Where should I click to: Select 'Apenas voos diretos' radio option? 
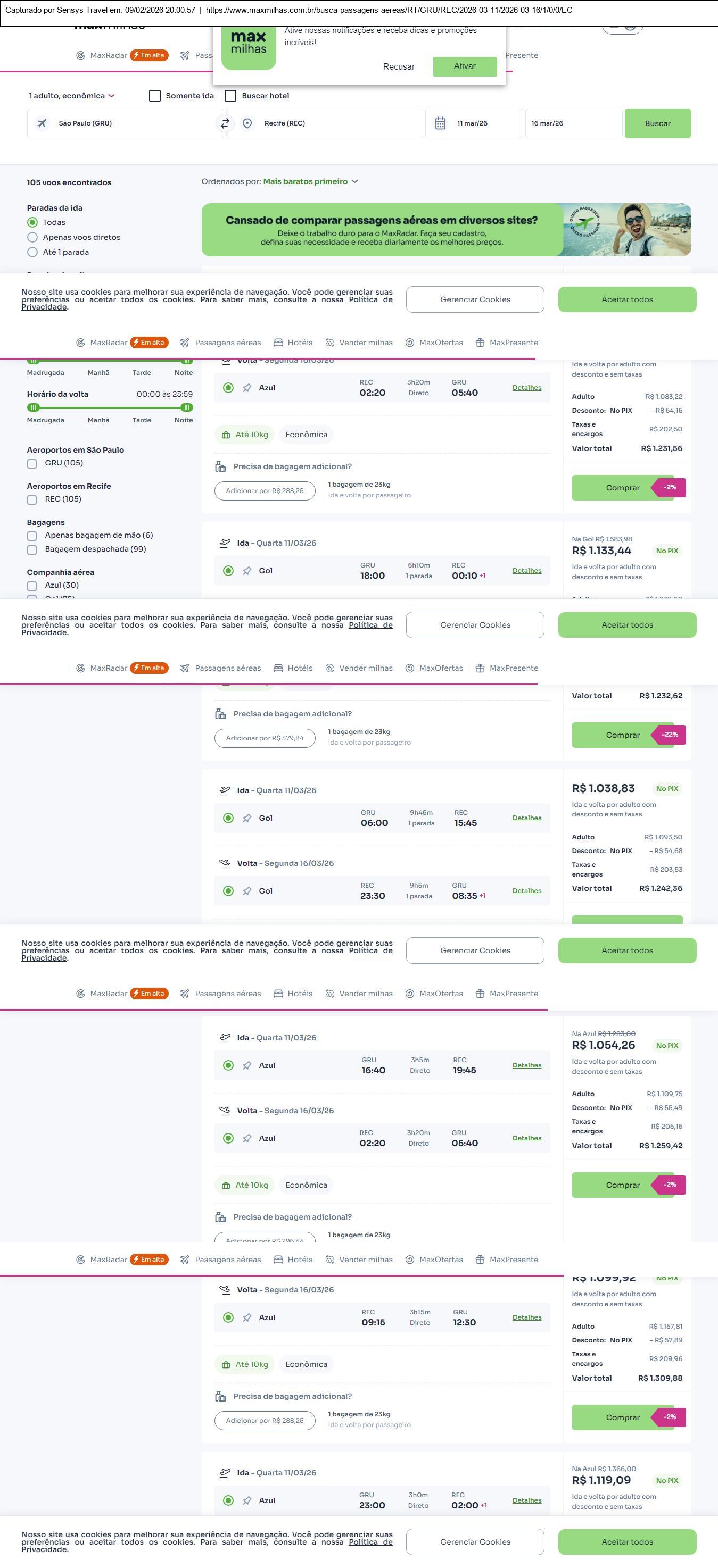33,237
